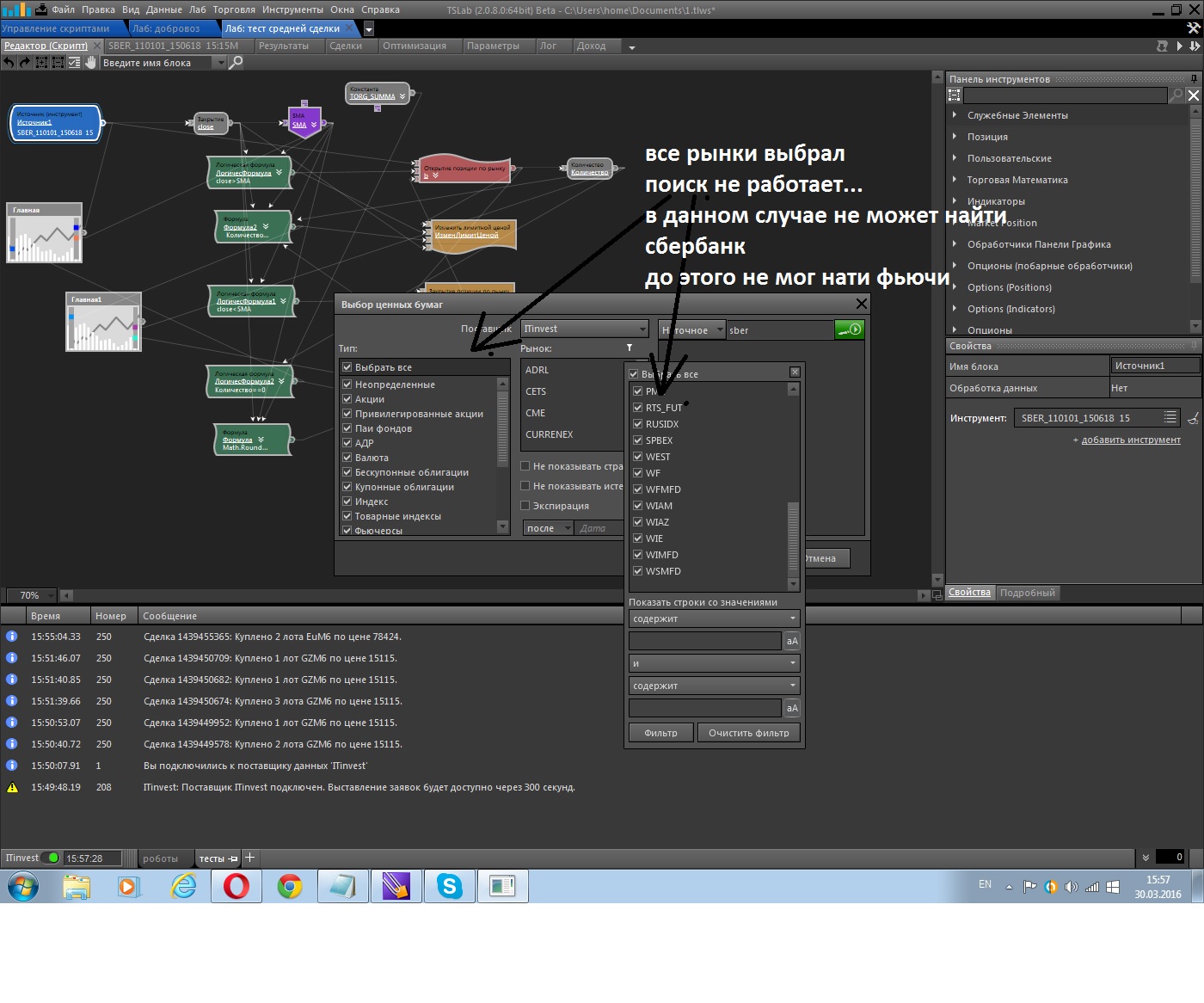The height and width of the screenshot is (1003, 1204).
Task: Click the Очистить фильтр button
Action: pyautogui.click(x=748, y=733)
